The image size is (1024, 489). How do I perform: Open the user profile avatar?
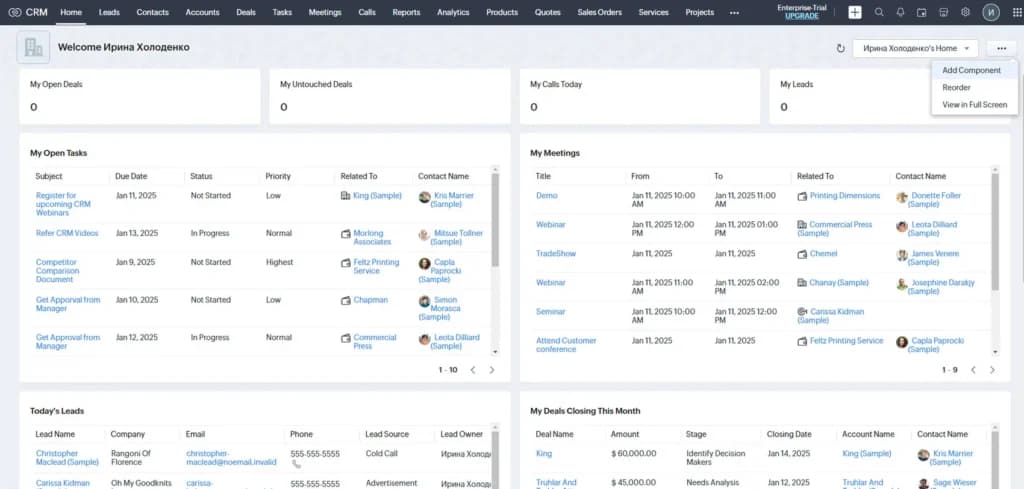(x=991, y=12)
